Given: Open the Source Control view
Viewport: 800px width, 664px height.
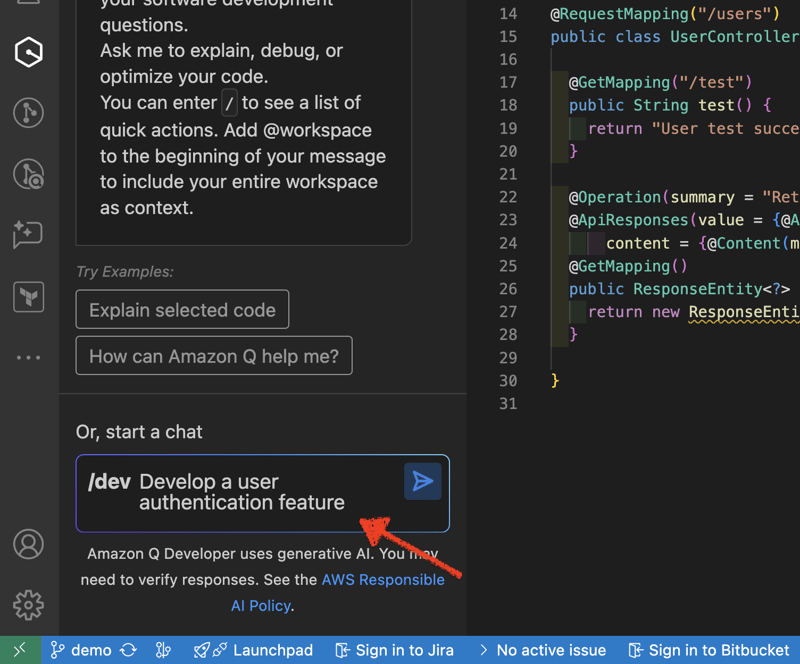Looking at the screenshot, I should click(x=29, y=112).
